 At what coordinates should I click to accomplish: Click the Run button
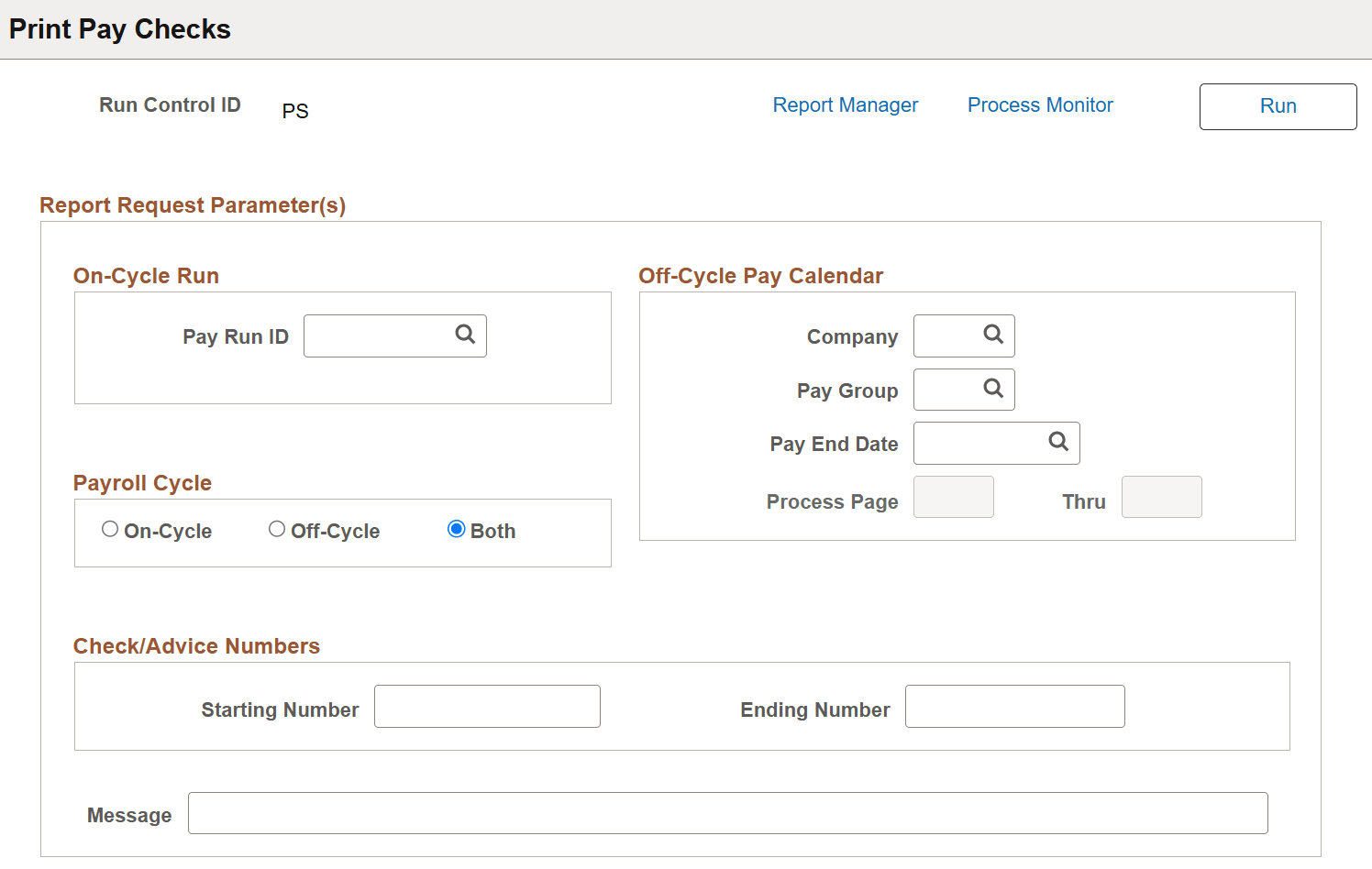[x=1278, y=106]
